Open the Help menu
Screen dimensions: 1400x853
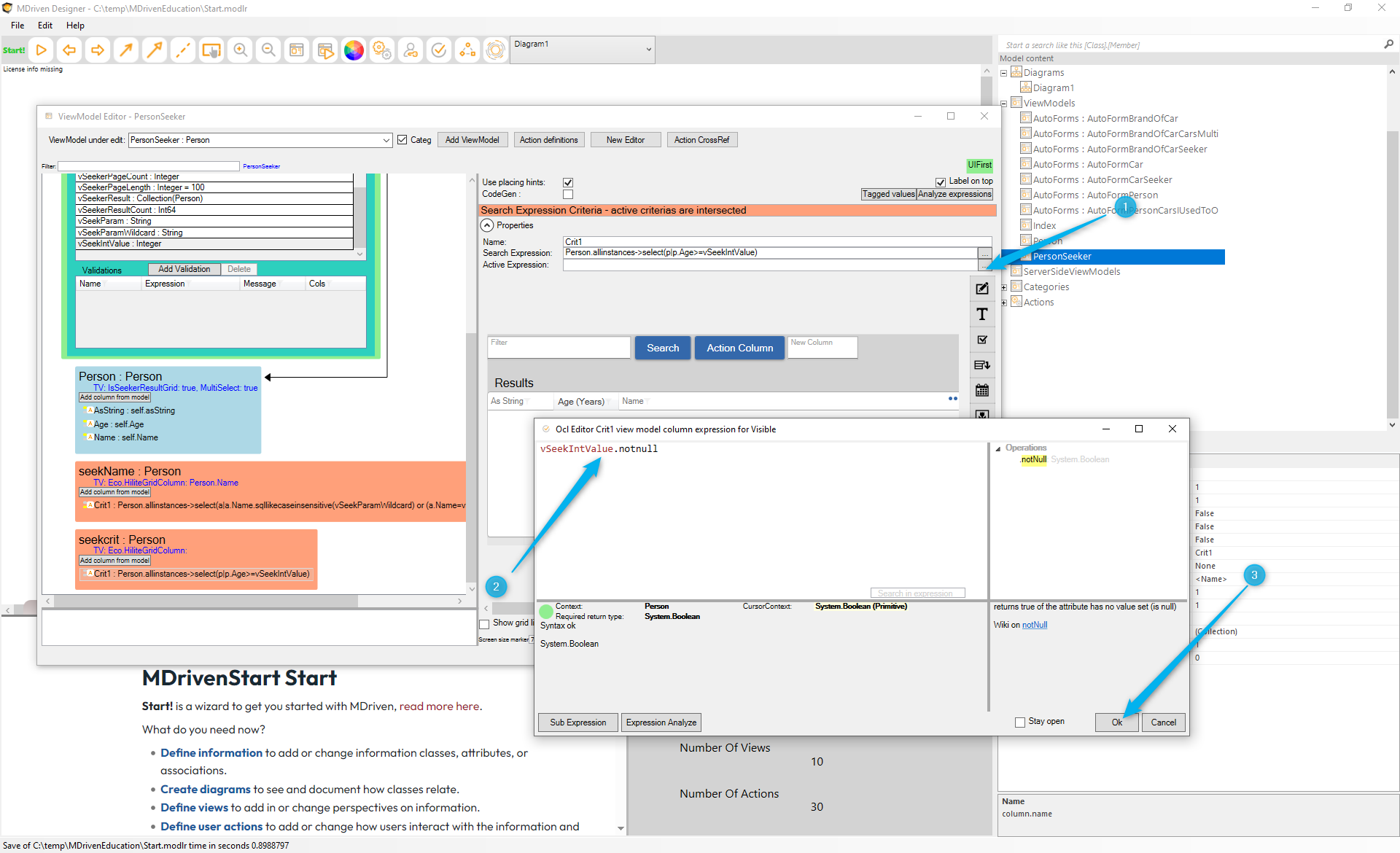pyautogui.click(x=75, y=26)
